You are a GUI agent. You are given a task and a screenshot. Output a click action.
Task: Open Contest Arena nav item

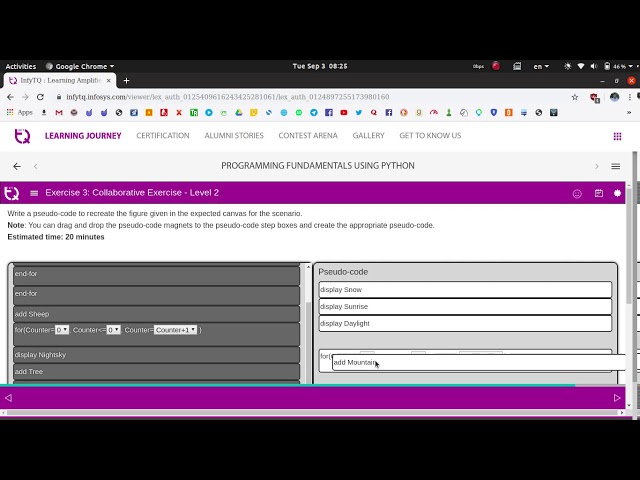pyautogui.click(x=308, y=136)
